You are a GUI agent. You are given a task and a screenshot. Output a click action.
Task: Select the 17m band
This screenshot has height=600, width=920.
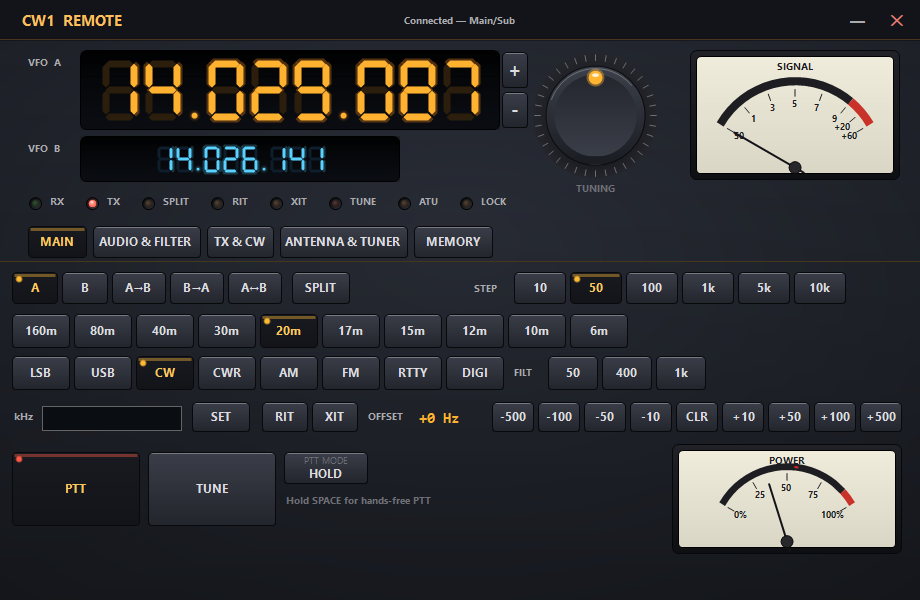coord(351,331)
